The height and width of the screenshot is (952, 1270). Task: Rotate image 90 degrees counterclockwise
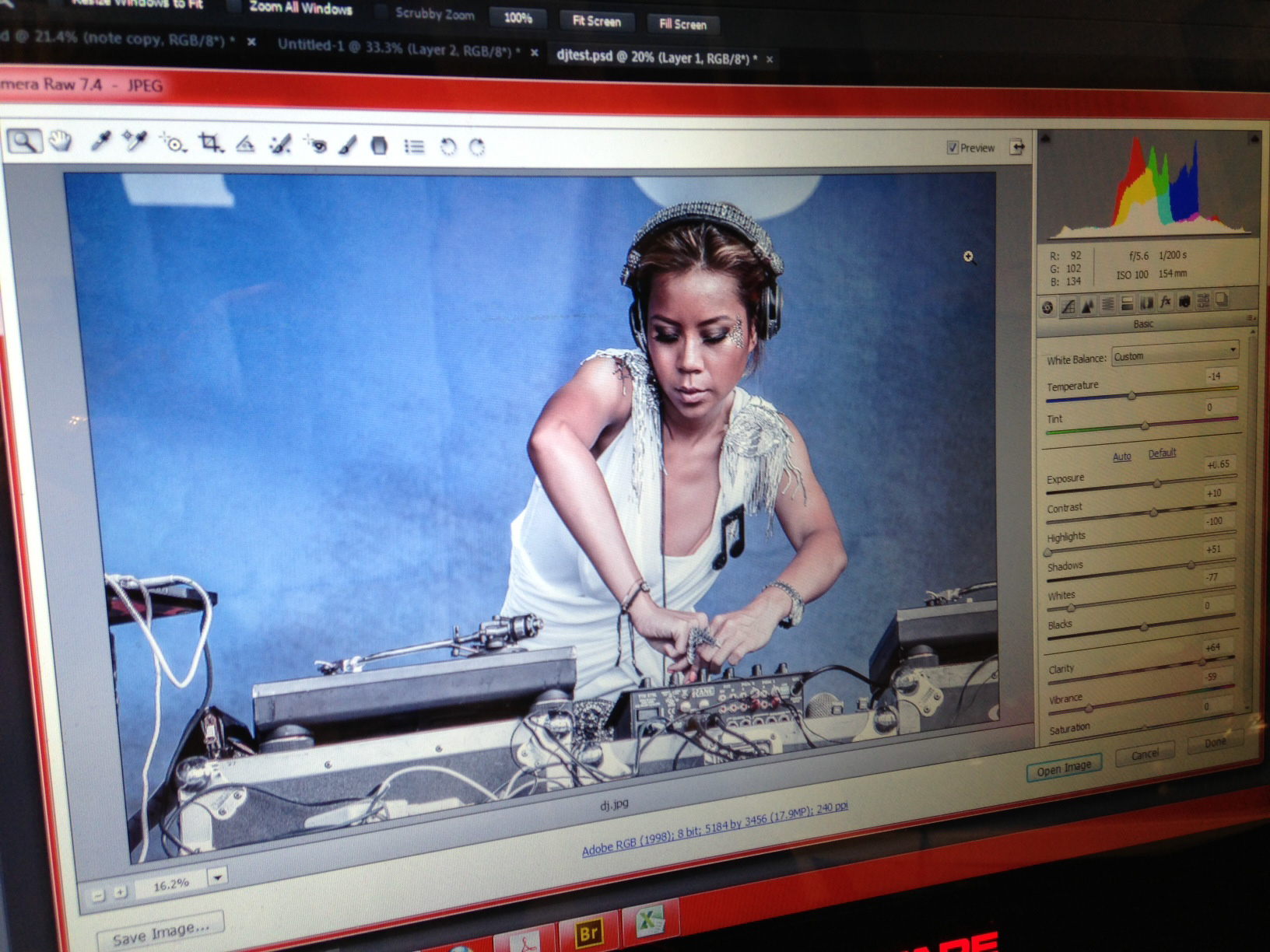coord(447,146)
